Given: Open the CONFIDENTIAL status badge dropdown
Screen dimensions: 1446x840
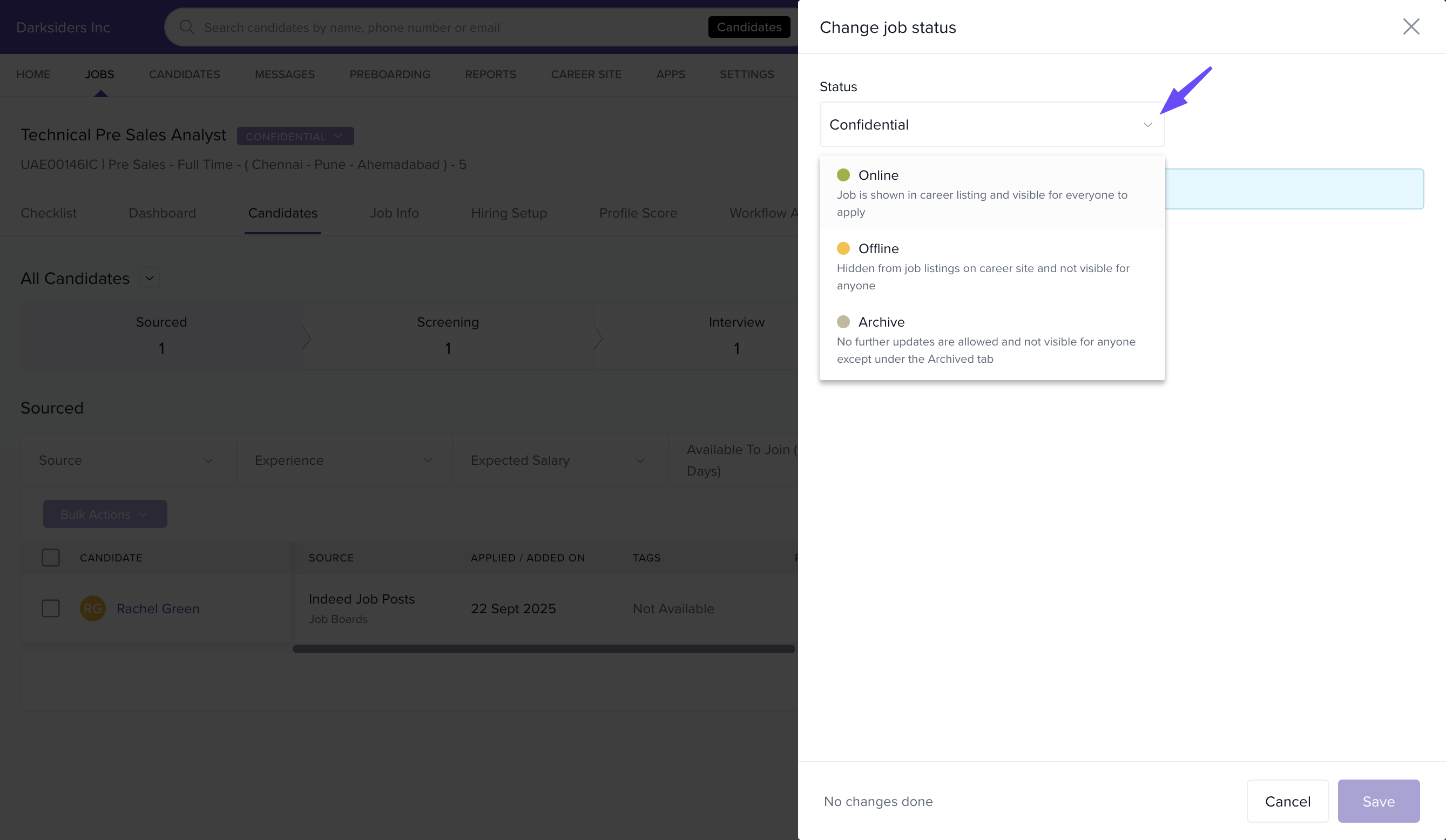Looking at the screenshot, I should (x=295, y=136).
